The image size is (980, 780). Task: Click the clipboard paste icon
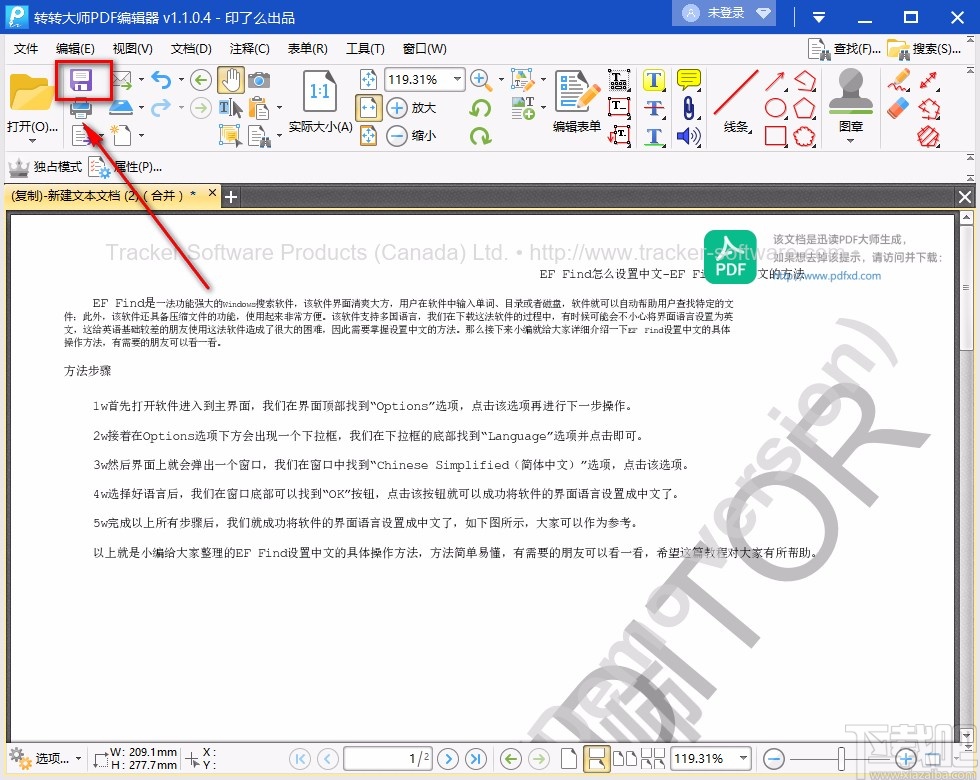(259, 108)
